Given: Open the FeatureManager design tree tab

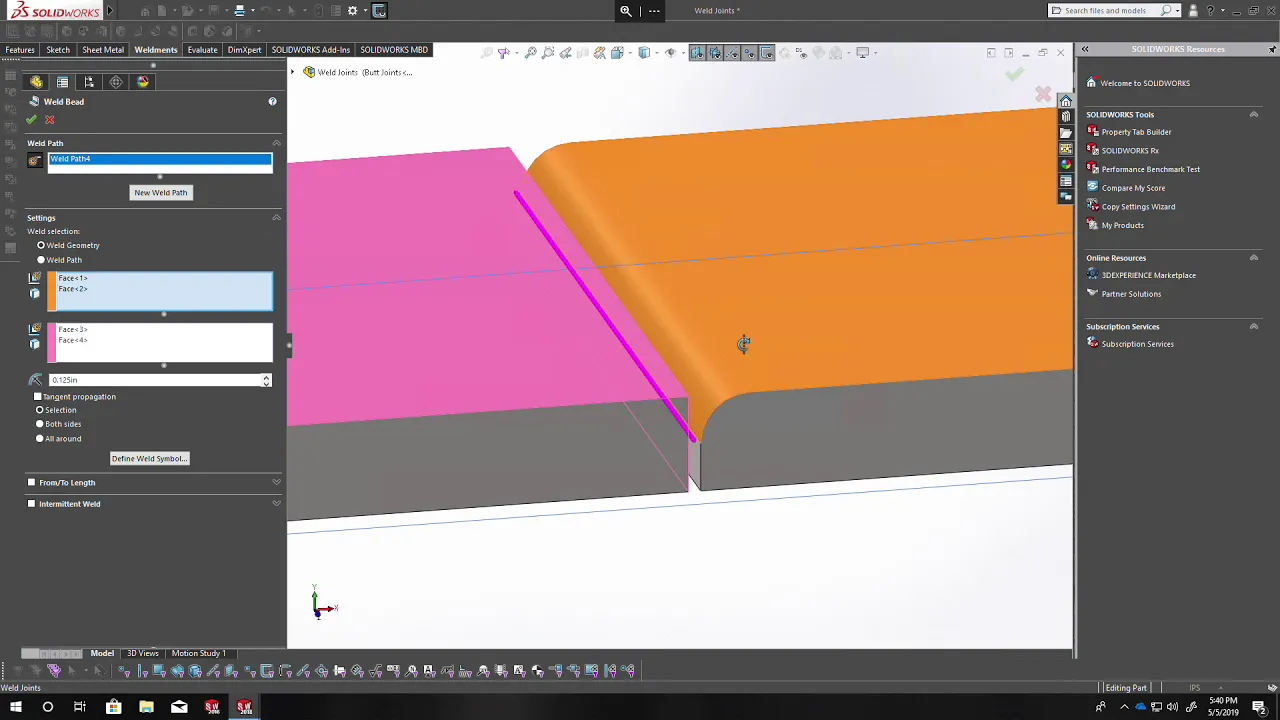Looking at the screenshot, I should pyautogui.click(x=36, y=82).
